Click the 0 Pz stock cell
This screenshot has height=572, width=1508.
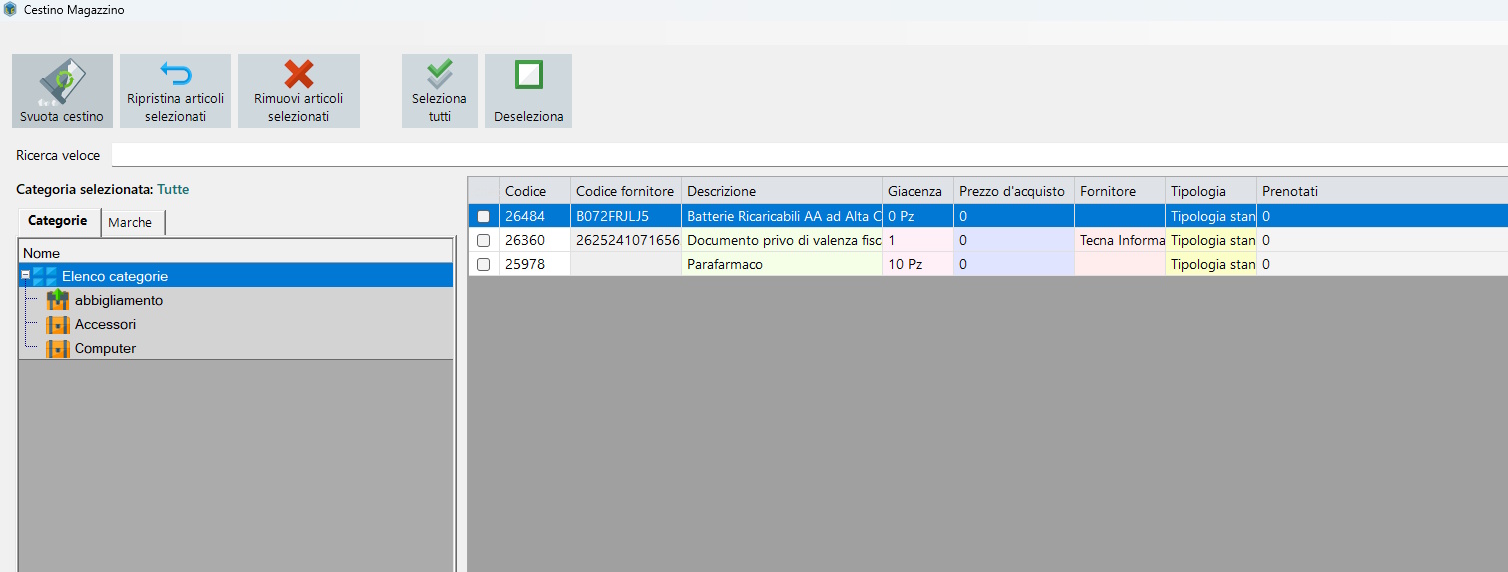(x=918, y=216)
